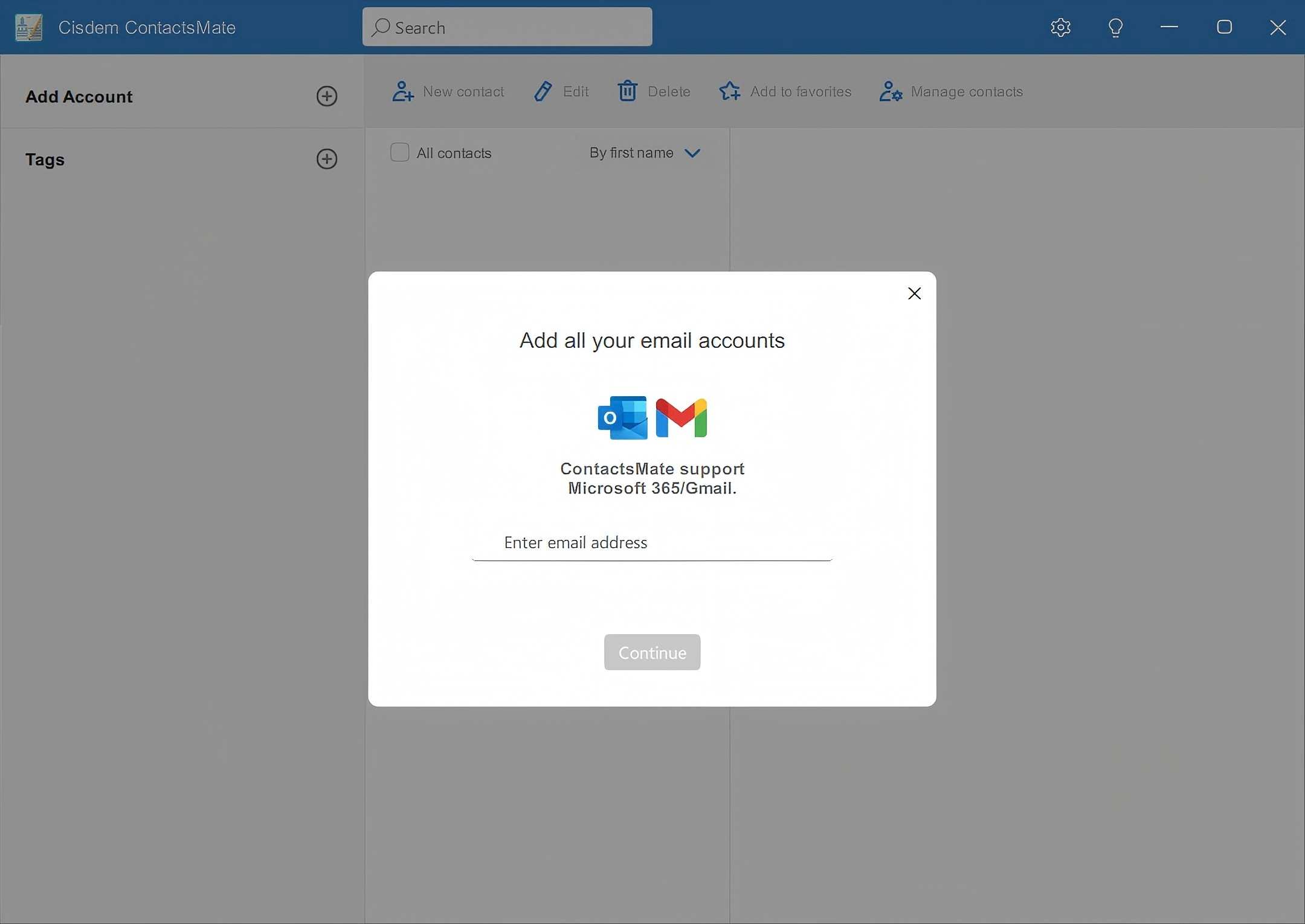Click the search magnifier icon
Viewport: 1305px width, 924px height.
[x=380, y=28]
